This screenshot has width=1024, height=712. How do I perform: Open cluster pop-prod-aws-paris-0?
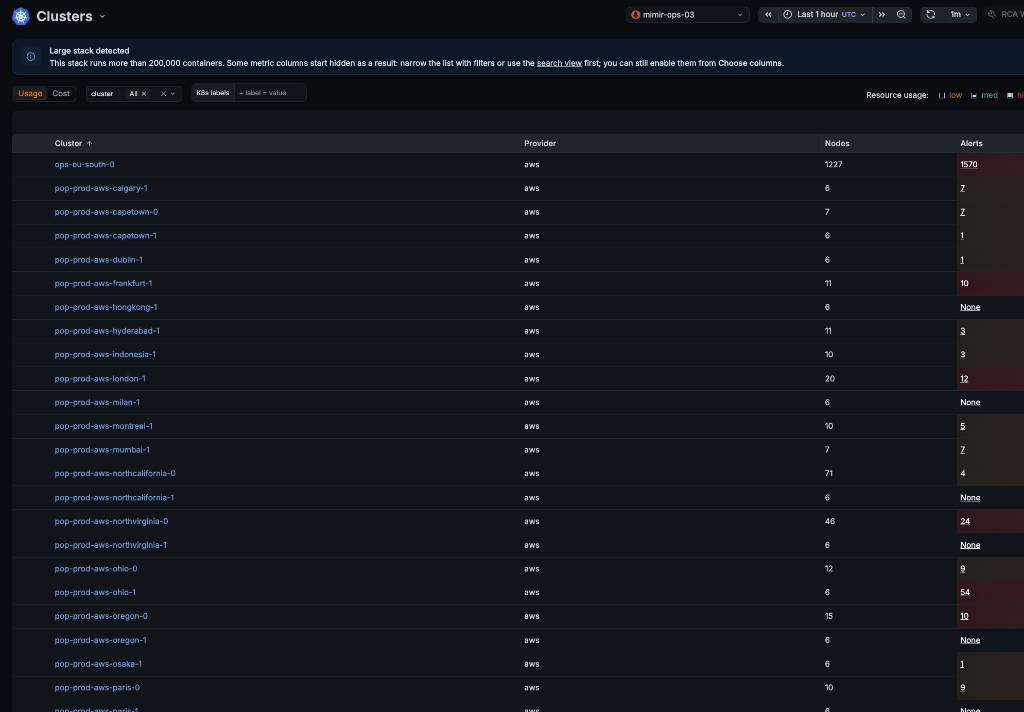click(97, 687)
